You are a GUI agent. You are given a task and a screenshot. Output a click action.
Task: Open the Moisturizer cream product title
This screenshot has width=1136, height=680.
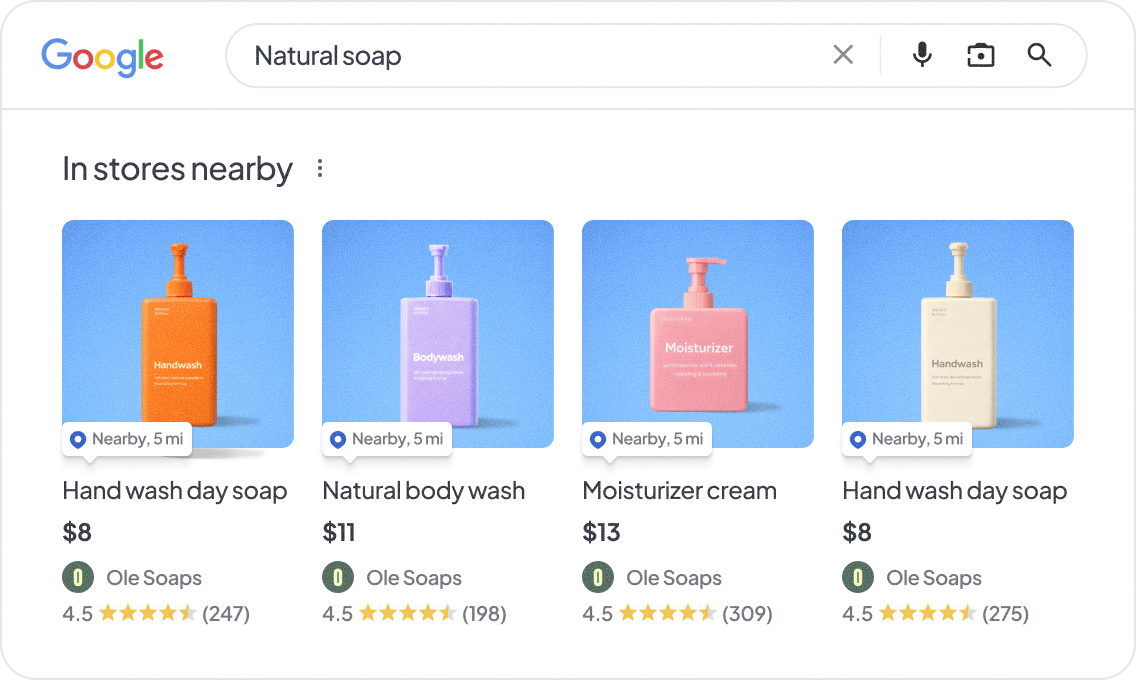point(679,491)
